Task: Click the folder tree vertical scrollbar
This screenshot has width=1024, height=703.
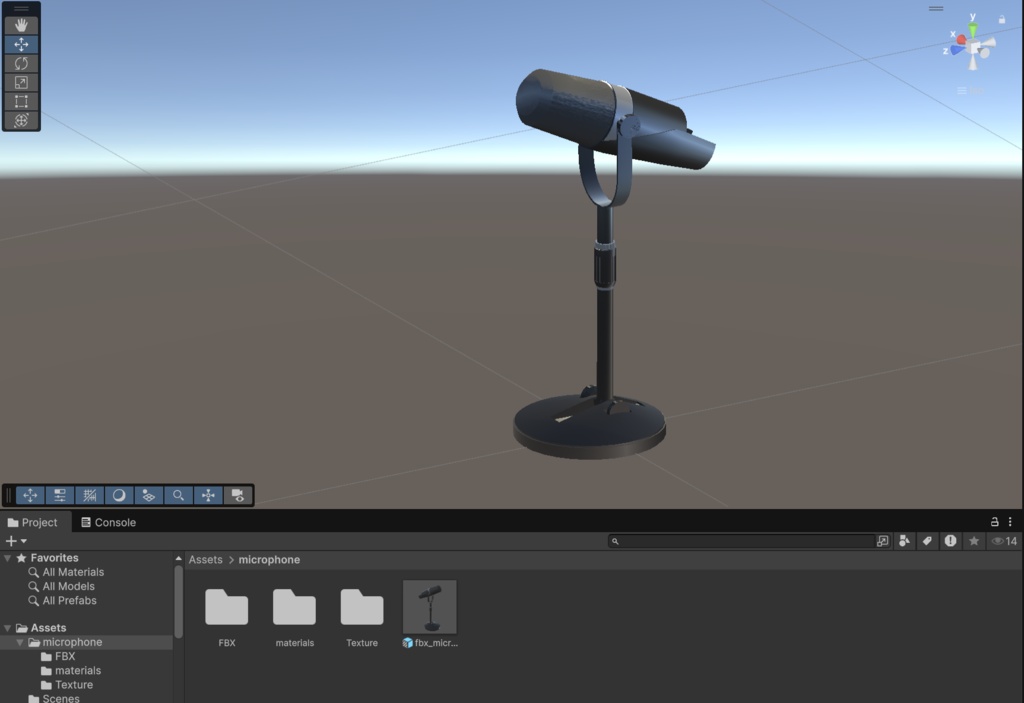Action: pyautogui.click(x=178, y=601)
